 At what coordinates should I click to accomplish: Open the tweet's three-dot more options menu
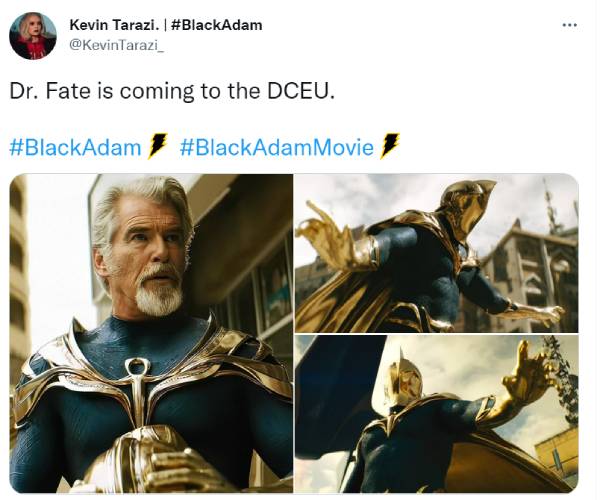(569, 25)
